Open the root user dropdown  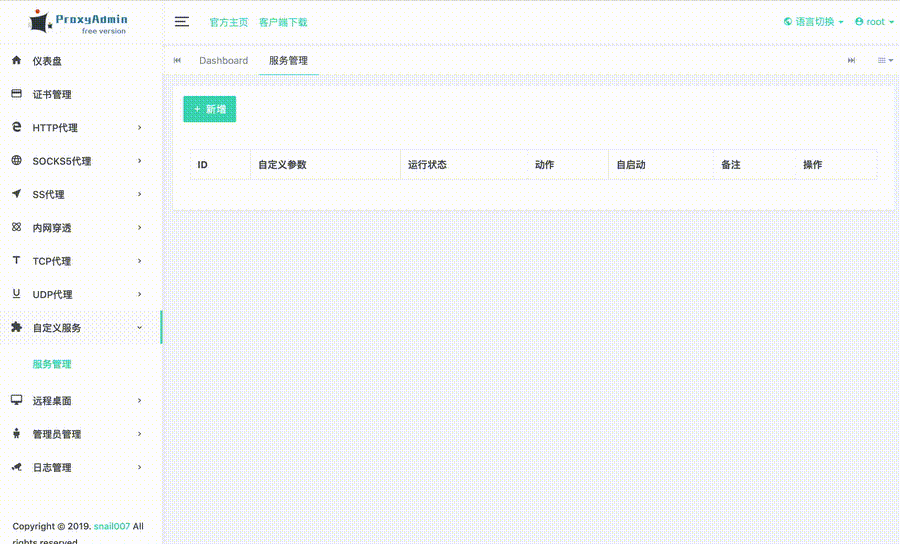(x=874, y=22)
